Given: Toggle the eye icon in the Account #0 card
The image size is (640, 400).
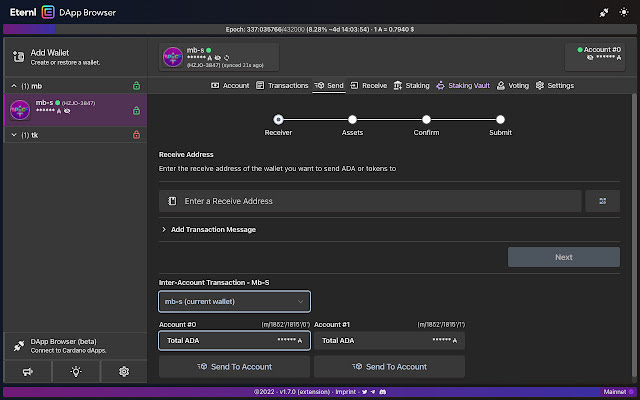Looking at the screenshot, I should (x=590, y=58).
